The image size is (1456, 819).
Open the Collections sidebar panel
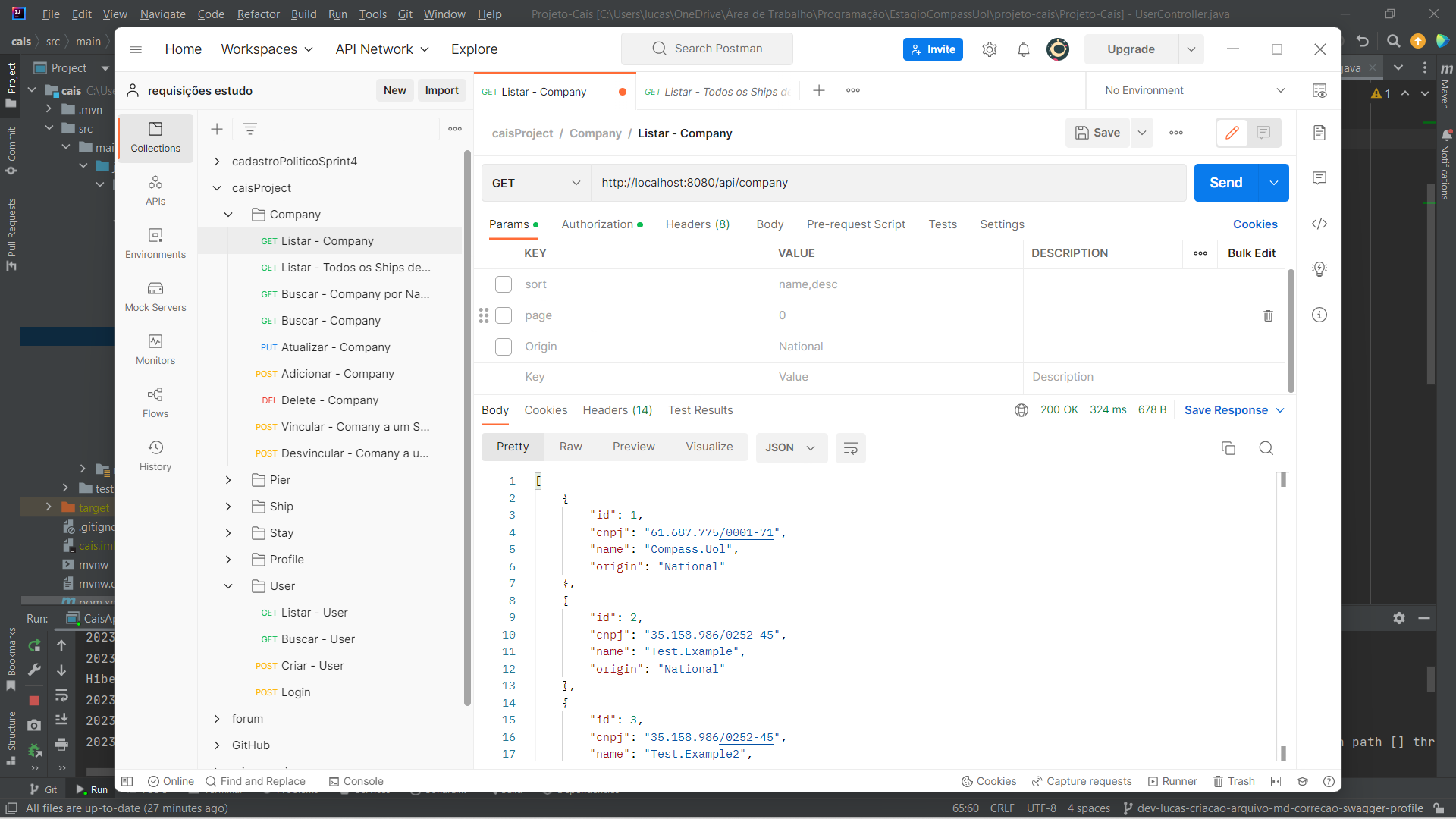(x=155, y=137)
